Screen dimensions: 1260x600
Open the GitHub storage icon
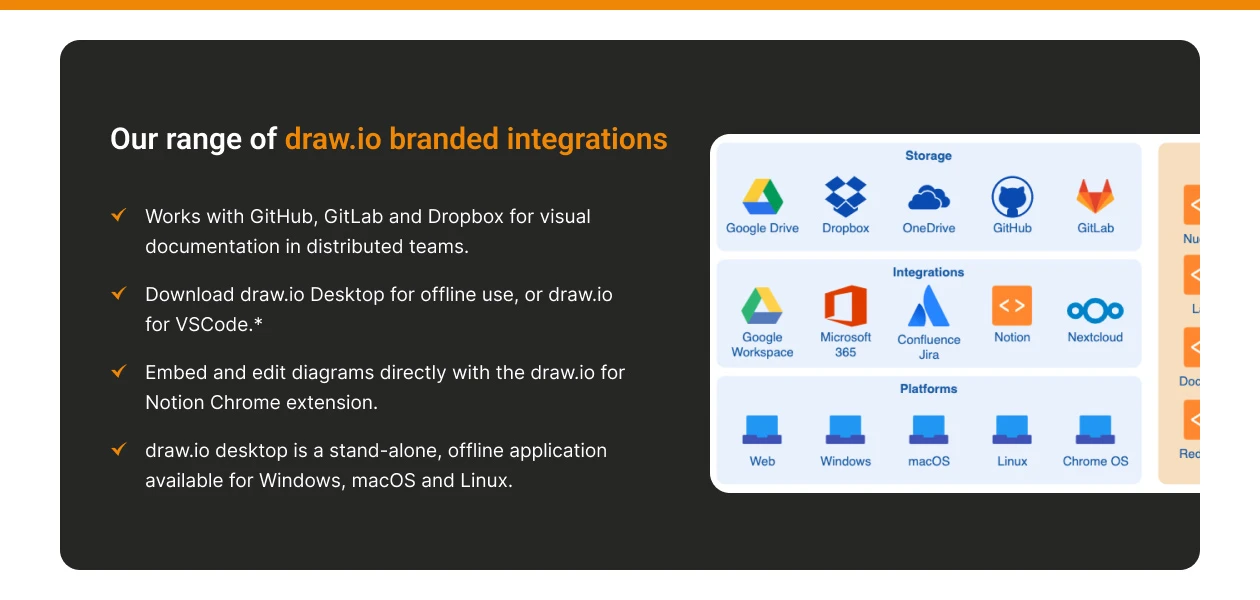(1012, 197)
